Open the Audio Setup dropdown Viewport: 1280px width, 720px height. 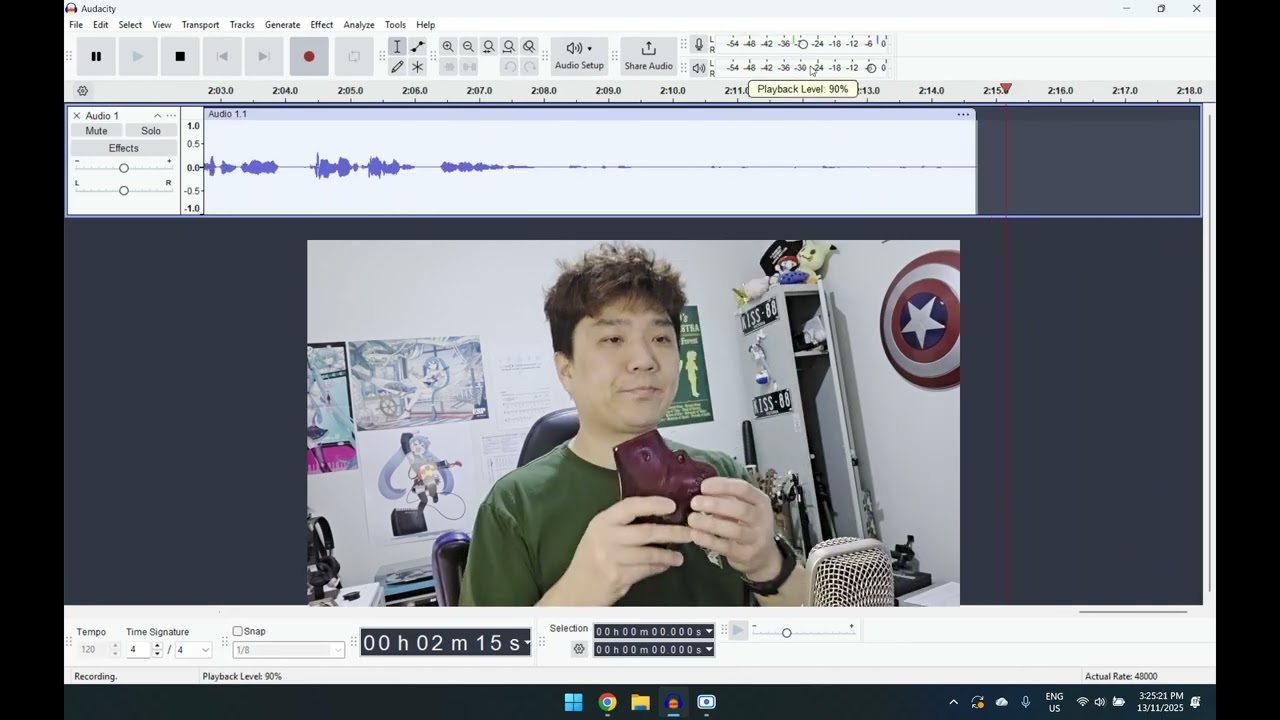pyautogui.click(x=579, y=56)
